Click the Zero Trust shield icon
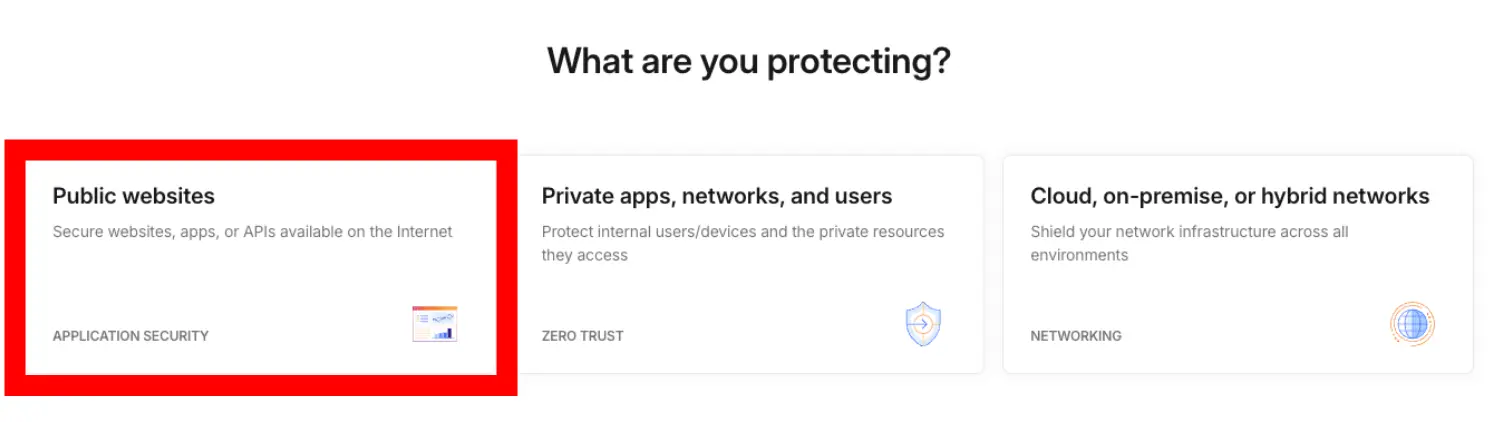 923,325
